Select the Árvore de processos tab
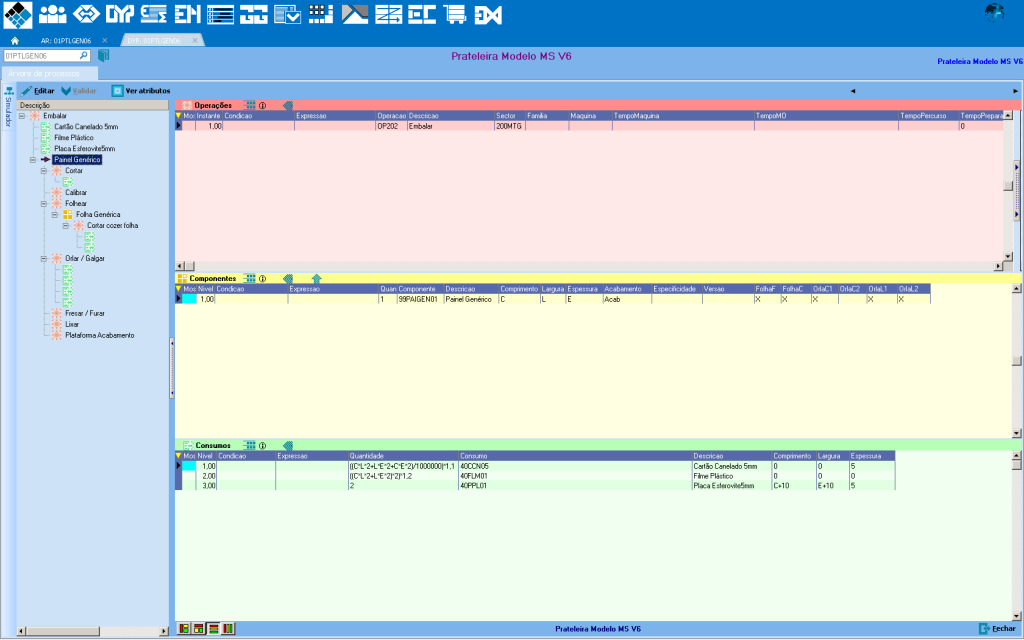 pos(48,73)
